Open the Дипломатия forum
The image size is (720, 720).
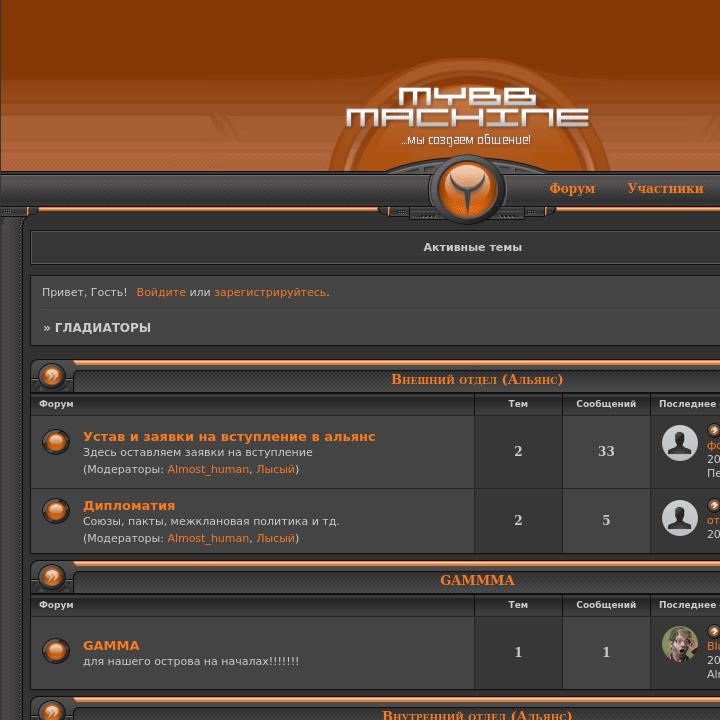pyautogui.click(x=129, y=506)
